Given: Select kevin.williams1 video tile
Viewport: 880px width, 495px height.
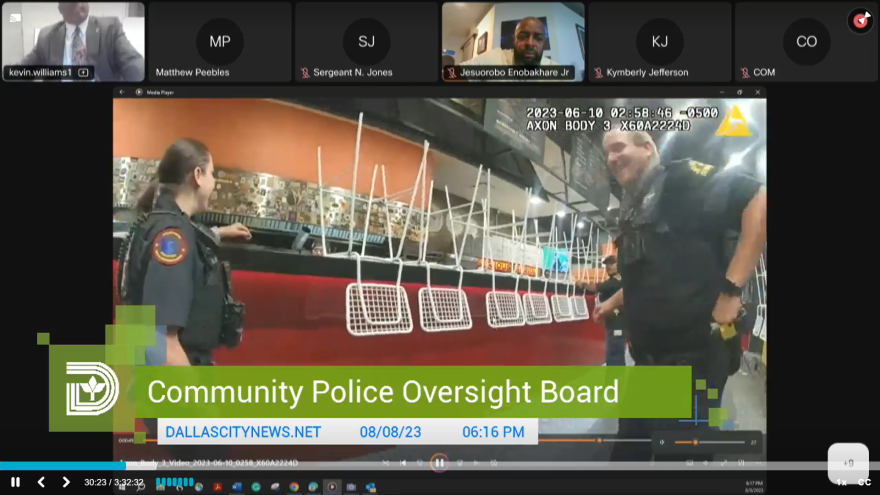Looking at the screenshot, I should (x=74, y=42).
